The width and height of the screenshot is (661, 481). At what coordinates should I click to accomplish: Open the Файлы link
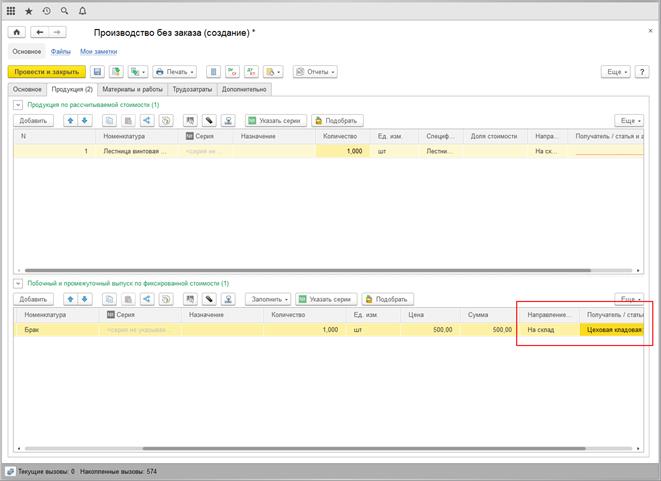[61, 50]
